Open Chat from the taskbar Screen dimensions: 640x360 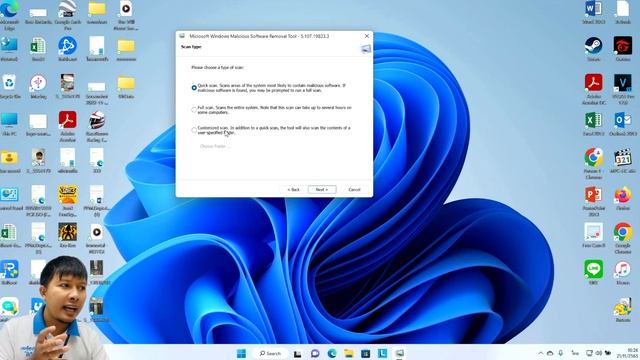pos(315,353)
